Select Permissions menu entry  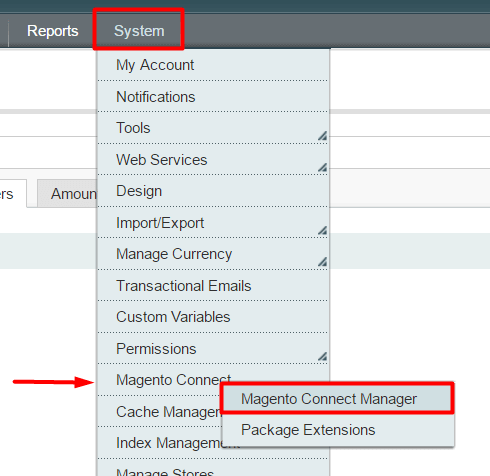tap(213, 349)
